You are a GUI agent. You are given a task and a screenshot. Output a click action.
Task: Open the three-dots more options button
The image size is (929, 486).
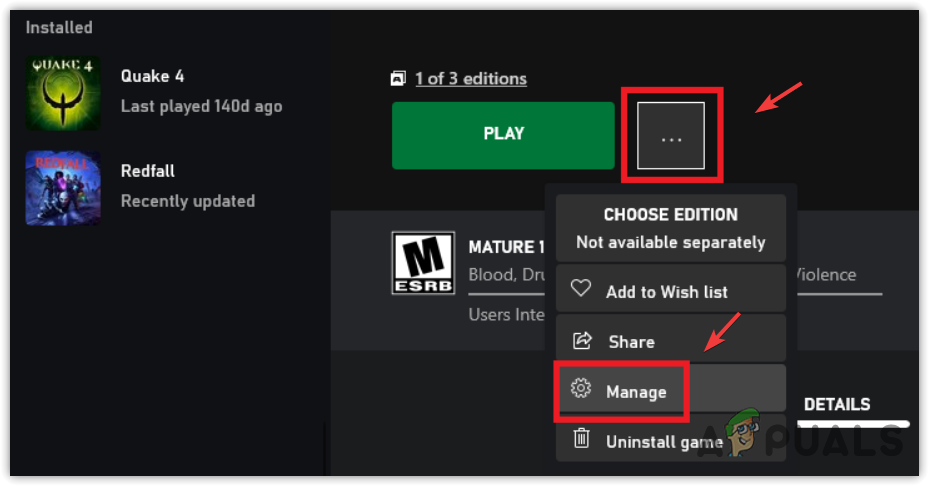[671, 136]
